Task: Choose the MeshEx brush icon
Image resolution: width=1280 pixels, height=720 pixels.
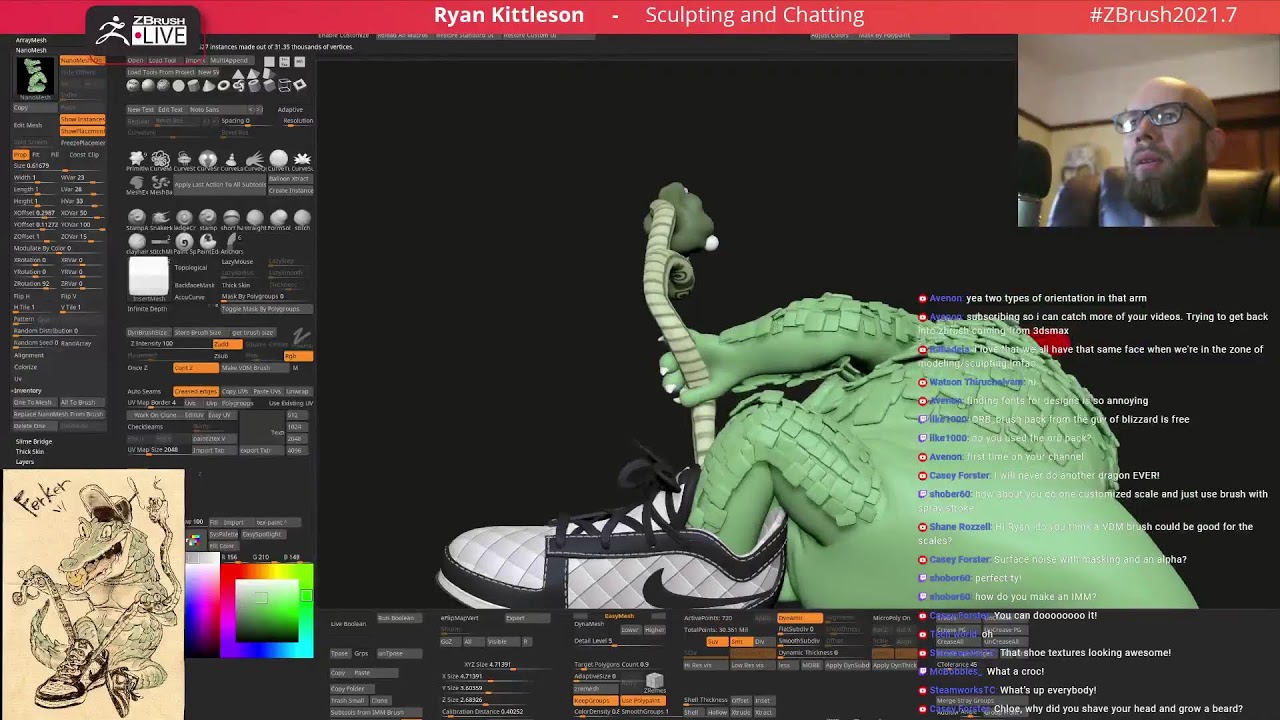Action: point(137,184)
